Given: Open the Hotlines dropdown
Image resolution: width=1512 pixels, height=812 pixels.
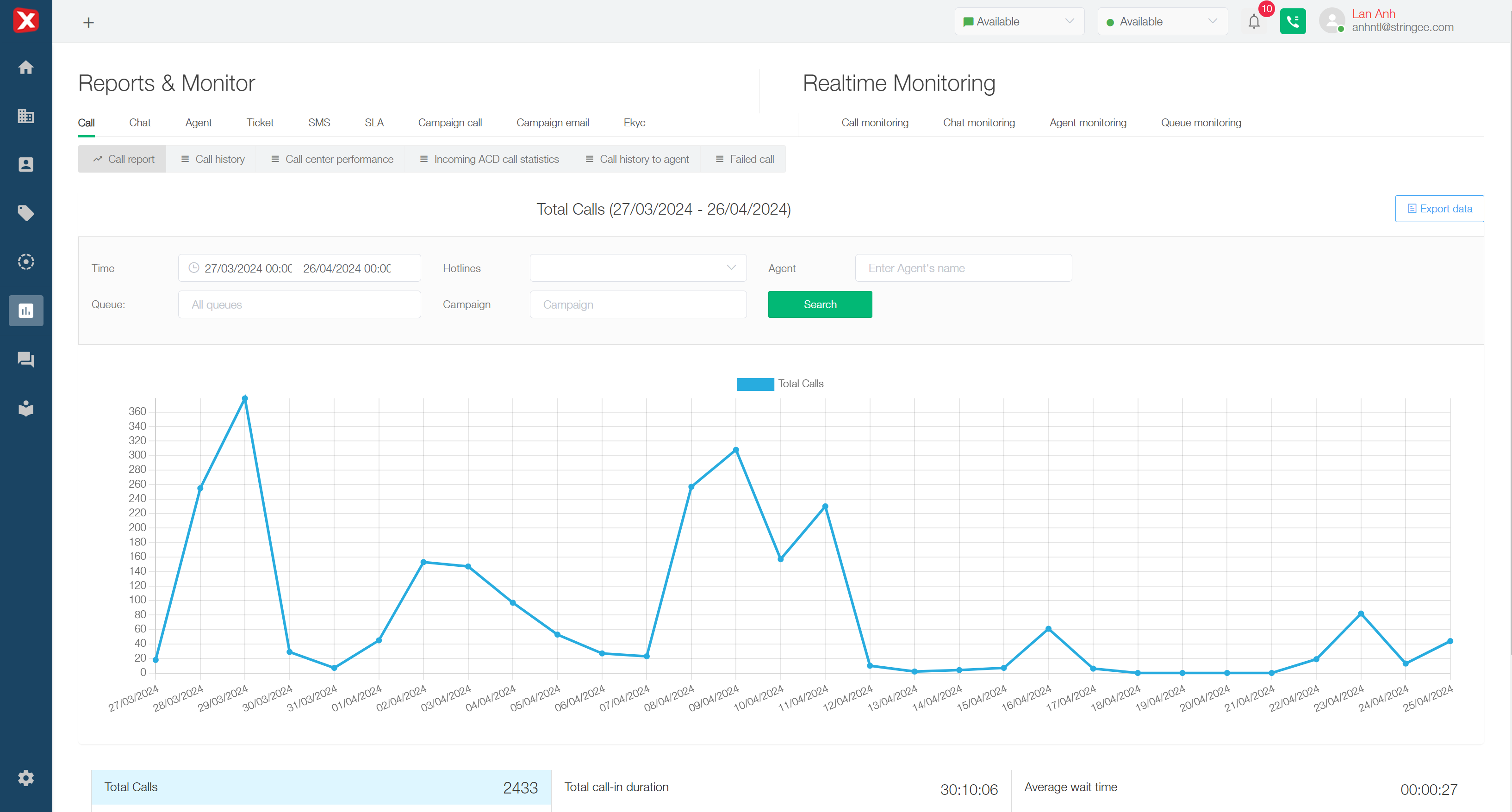Looking at the screenshot, I should pos(637,268).
